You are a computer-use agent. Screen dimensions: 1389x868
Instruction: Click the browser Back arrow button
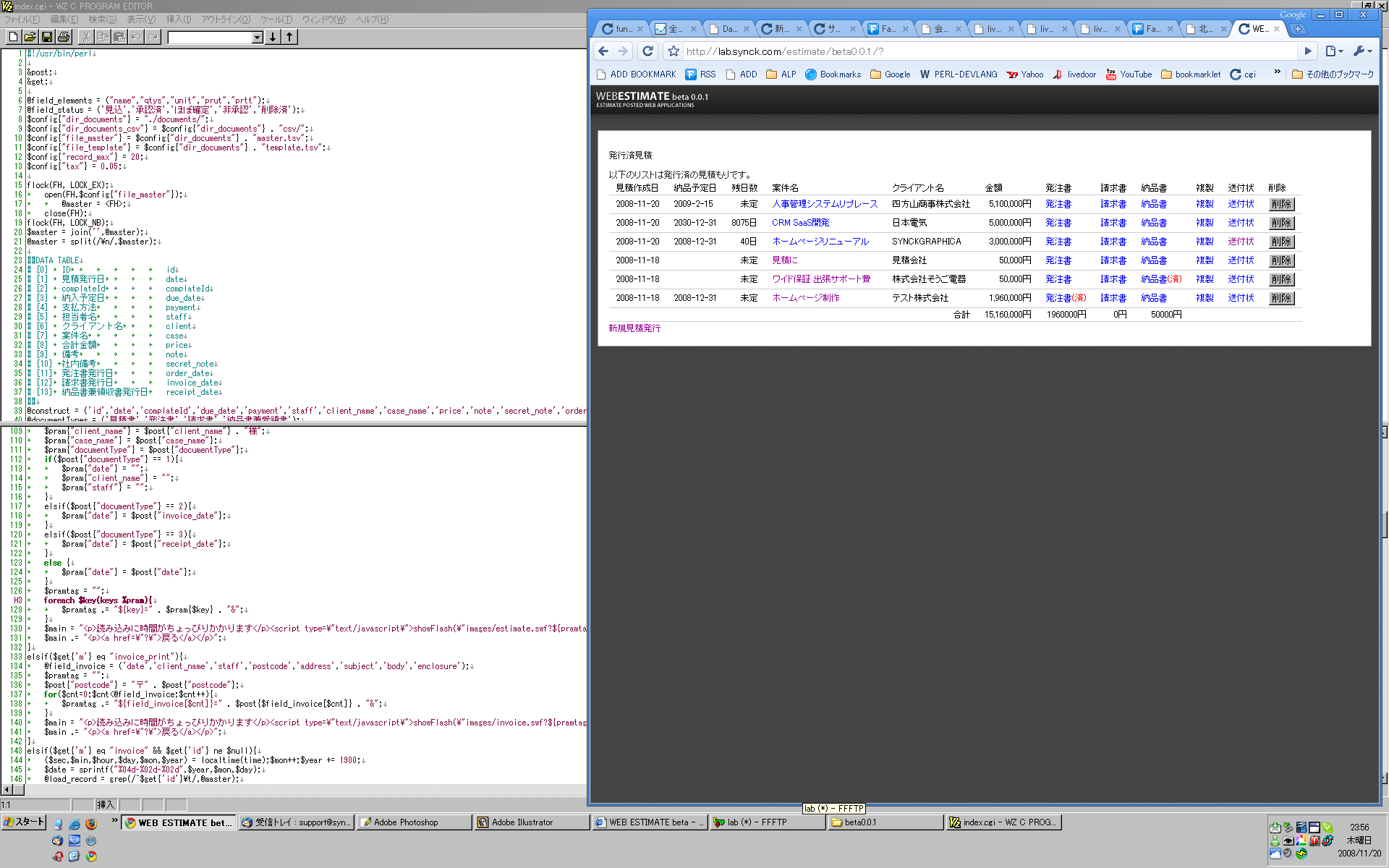click(x=603, y=51)
